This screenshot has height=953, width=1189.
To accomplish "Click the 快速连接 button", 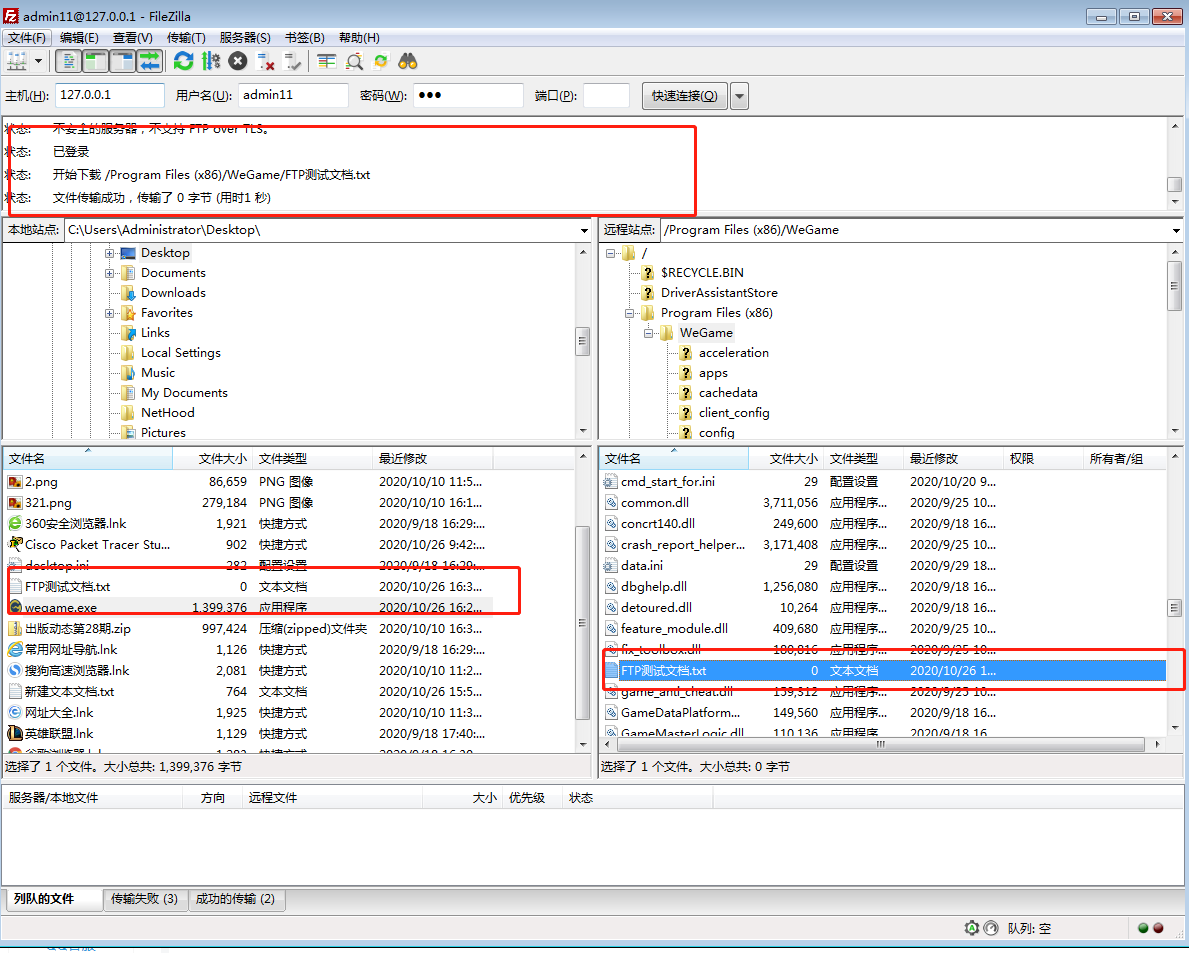I will [x=684, y=95].
